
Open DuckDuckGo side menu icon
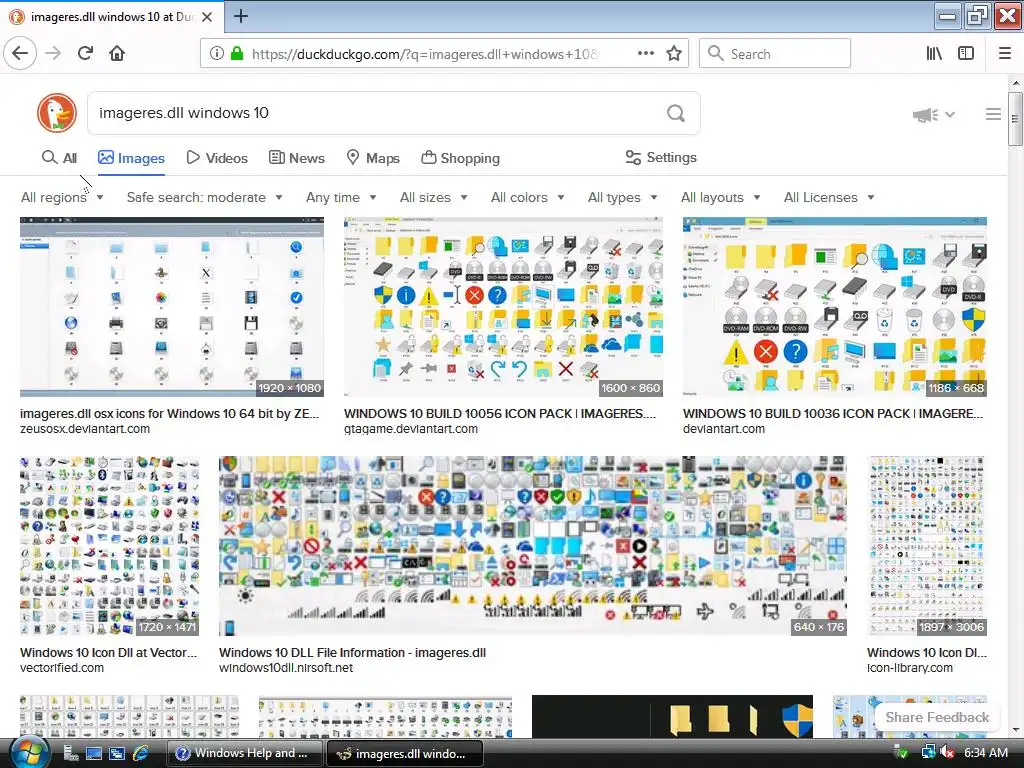click(x=993, y=114)
